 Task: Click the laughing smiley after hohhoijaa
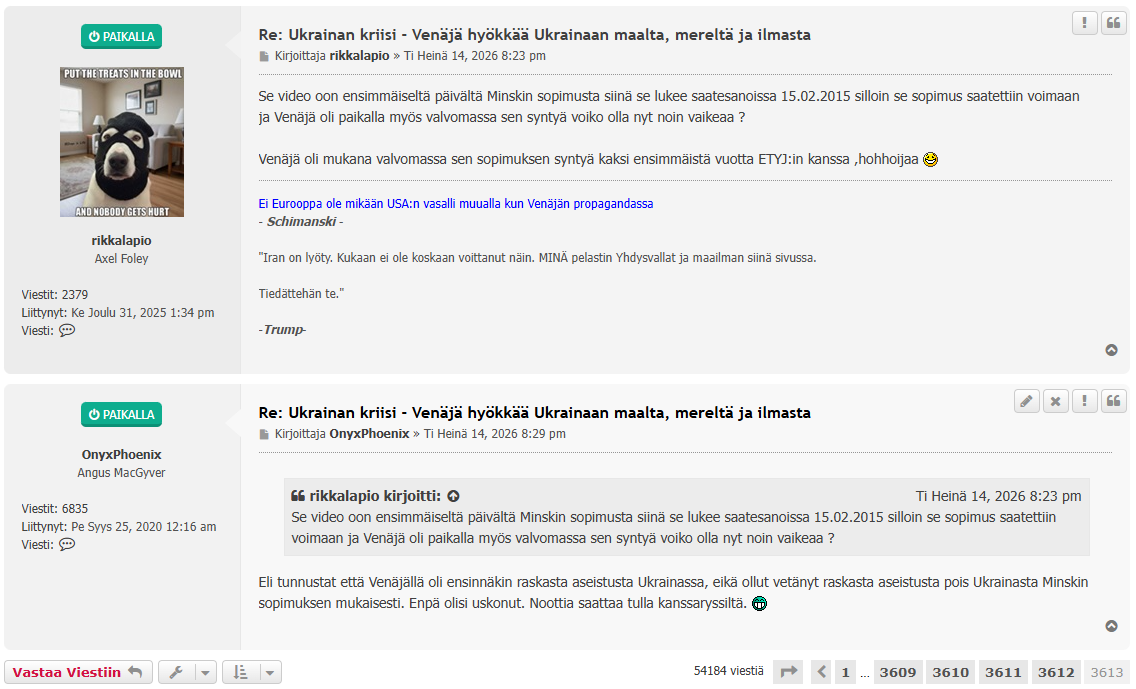coord(930,159)
